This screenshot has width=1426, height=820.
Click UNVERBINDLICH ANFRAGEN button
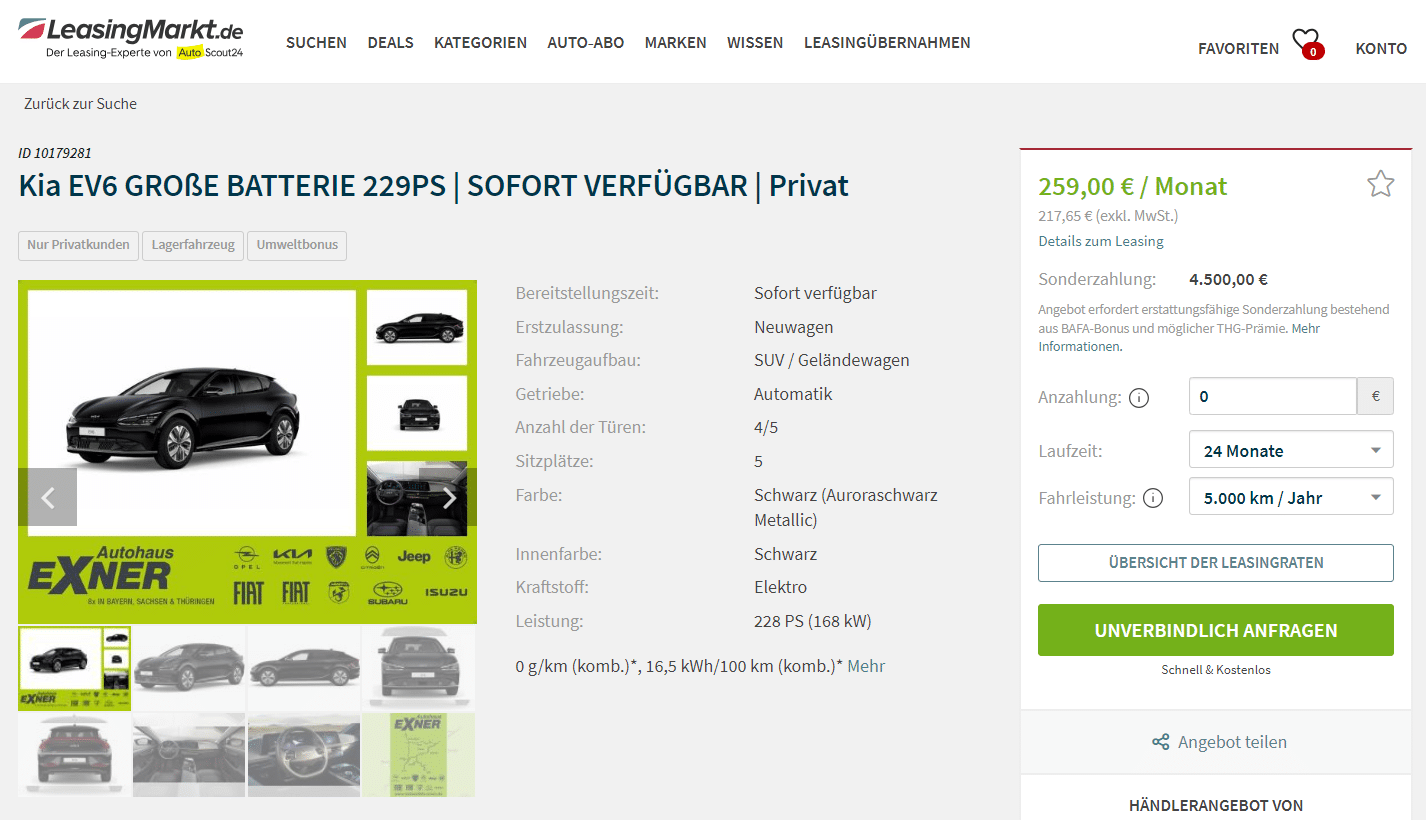coord(1215,630)
